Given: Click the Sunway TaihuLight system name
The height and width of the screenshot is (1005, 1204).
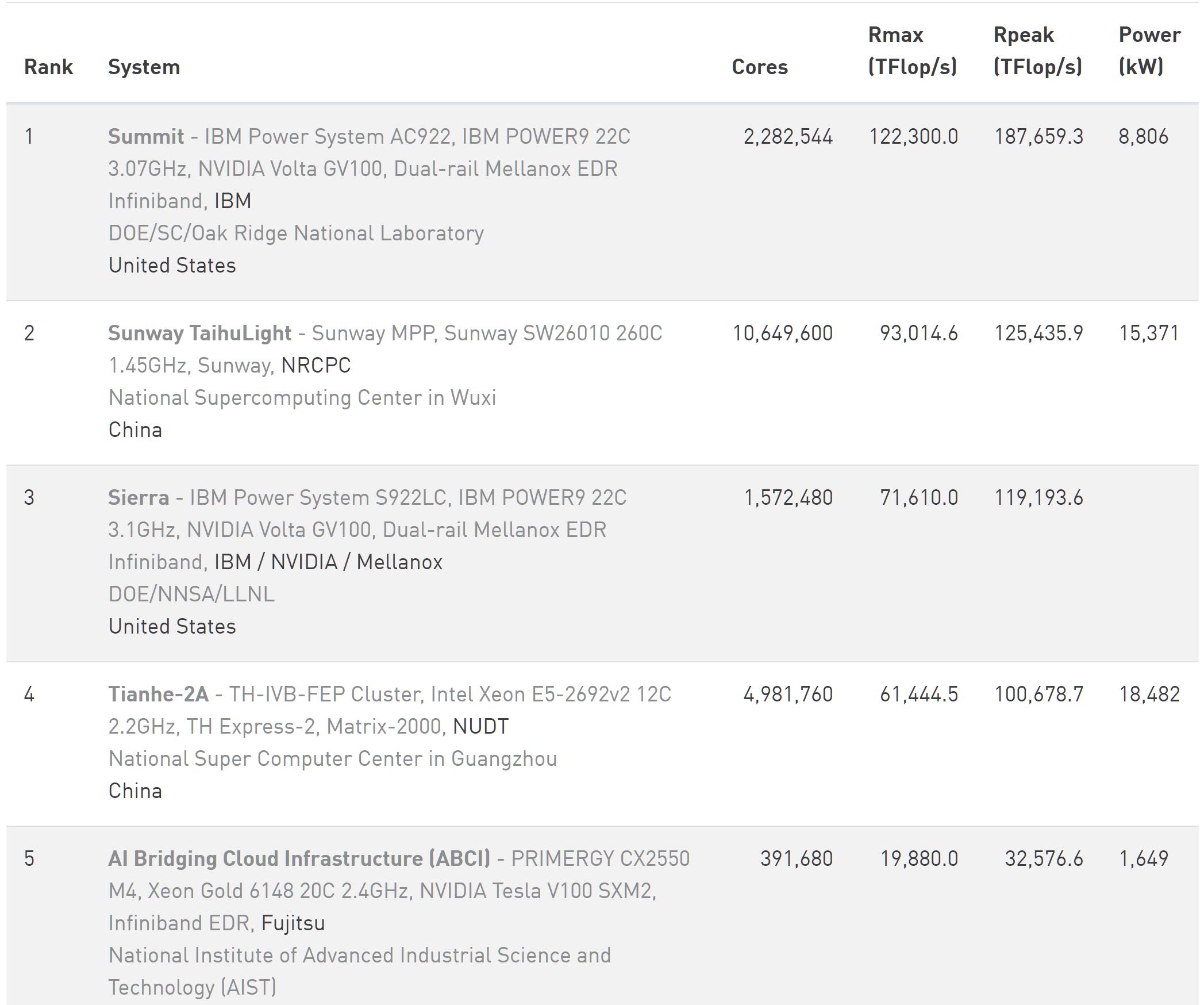Looking at the screenshot, I should coord(199,333).
